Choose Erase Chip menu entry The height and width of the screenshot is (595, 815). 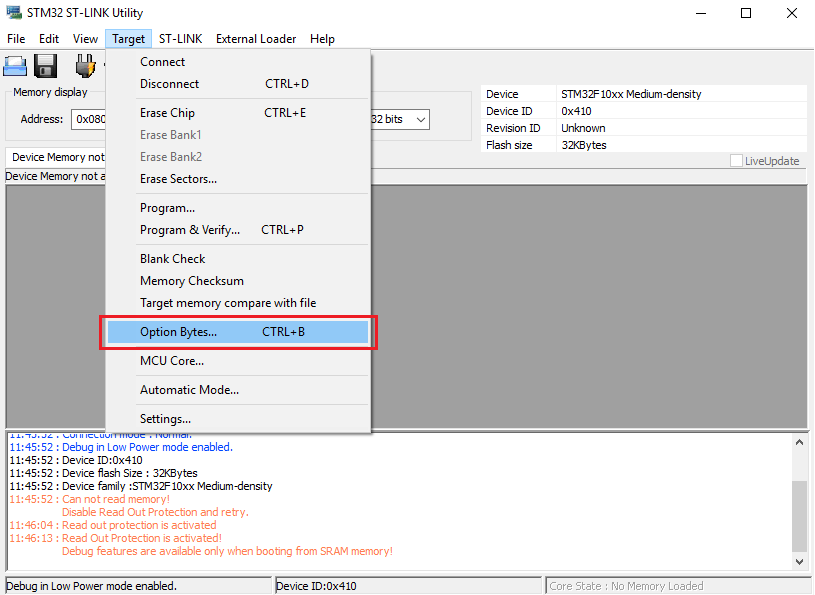click(x=167, y=113)
